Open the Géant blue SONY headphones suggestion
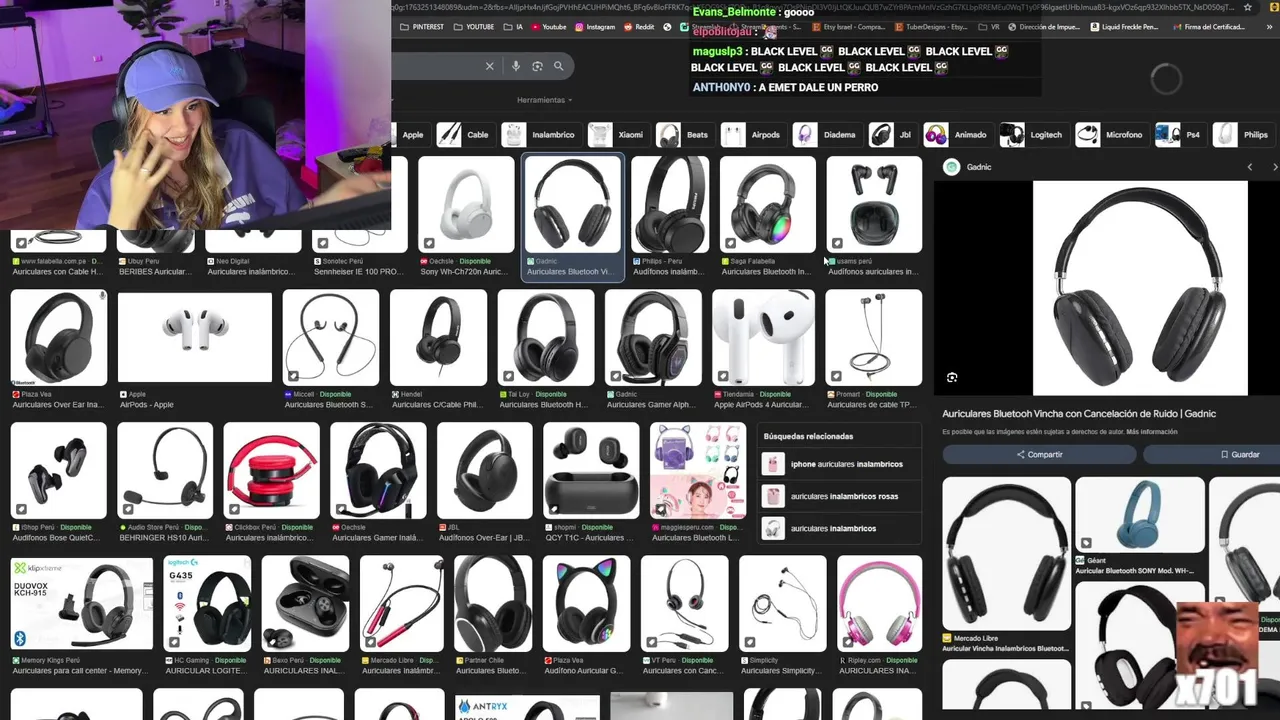1280x720 pixels. click(x=1140, y=515)
